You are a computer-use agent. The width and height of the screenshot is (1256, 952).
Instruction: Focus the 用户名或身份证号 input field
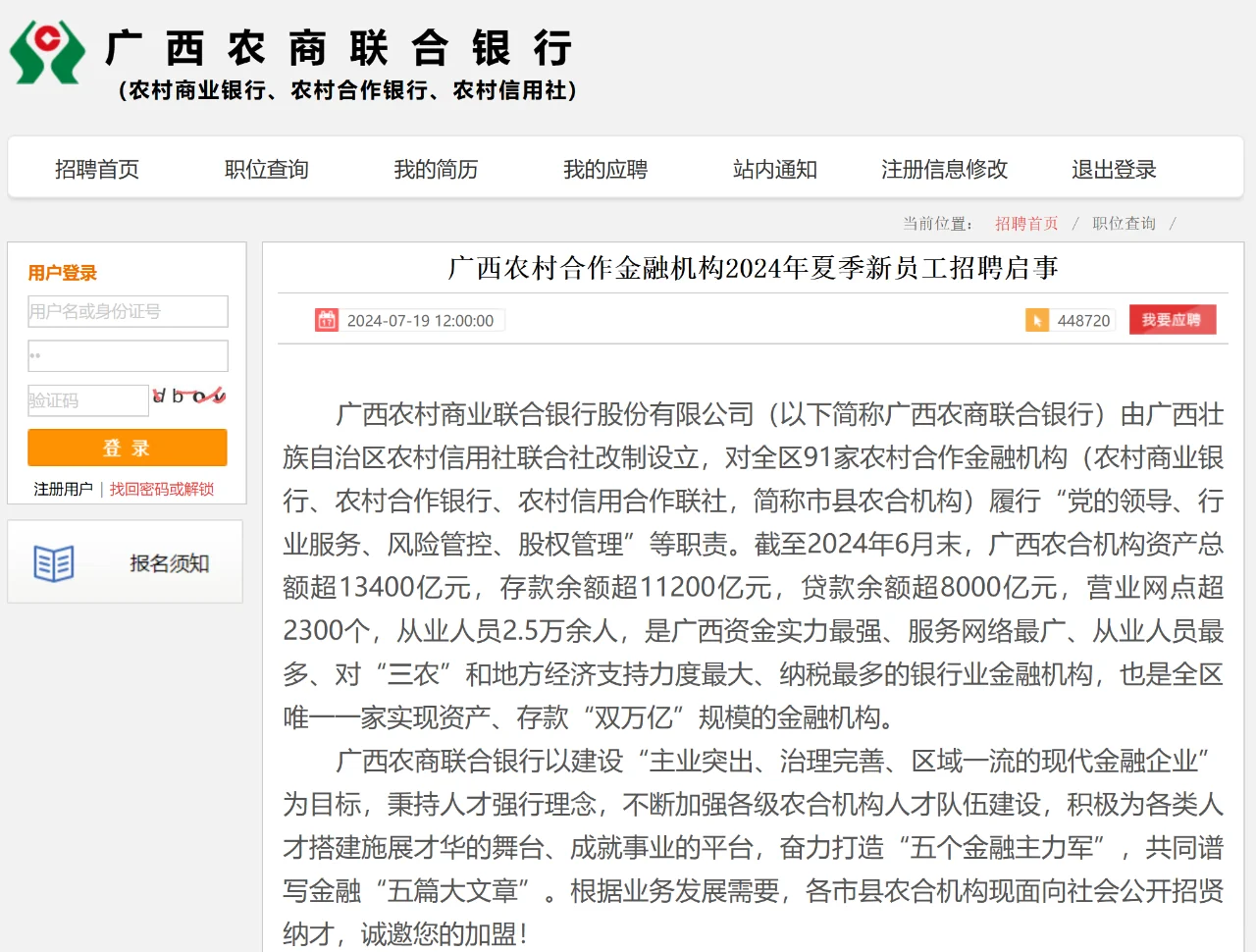tap(128, 311)
